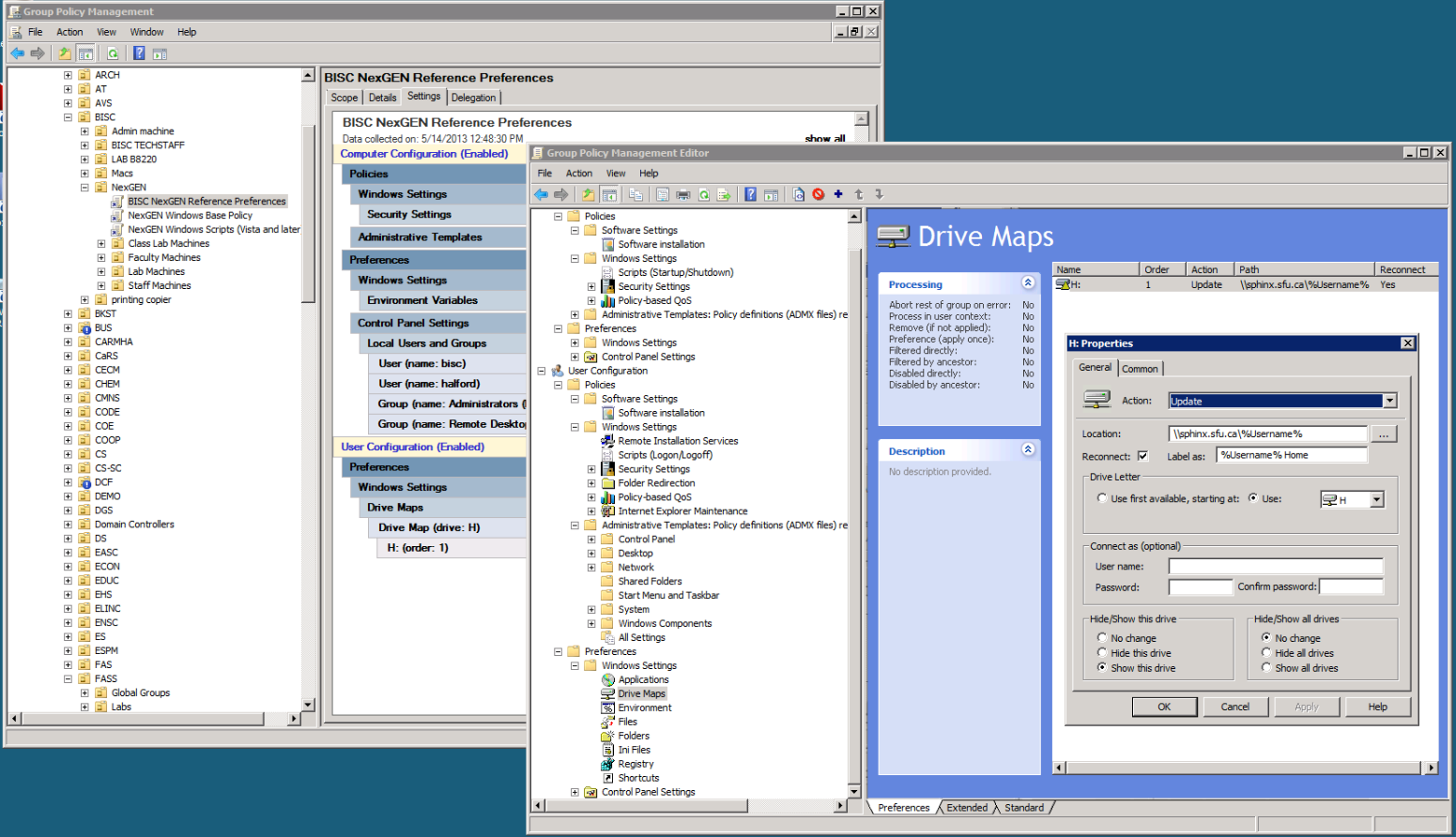The image size is (1456, 837).
Task: Click the Help icon in the Editor toolbar
Action: [750, 195]
